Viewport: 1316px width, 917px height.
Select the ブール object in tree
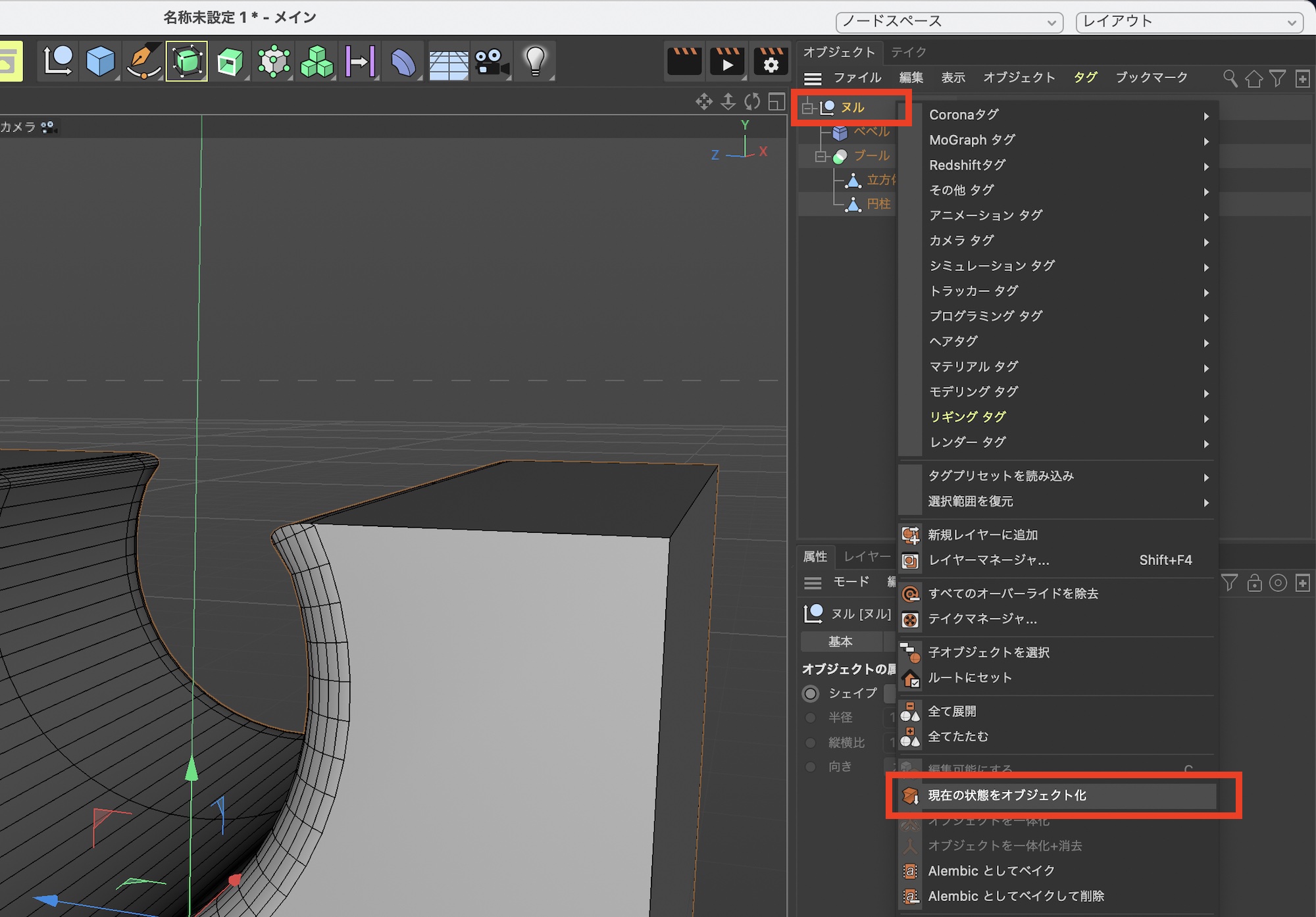coord(871,156)
